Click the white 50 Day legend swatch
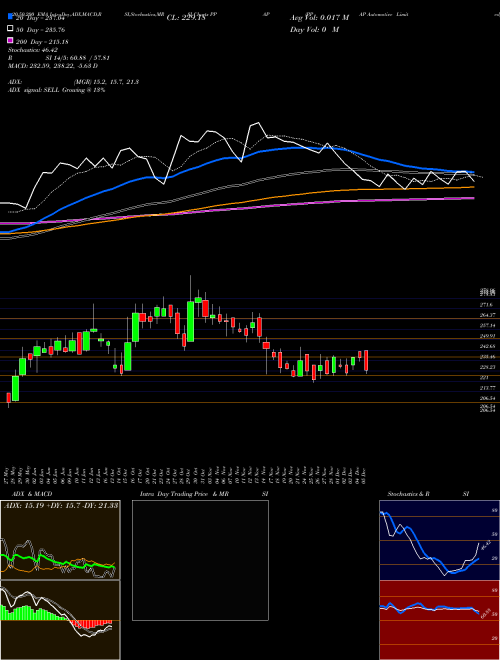500x660 pixels. pos(10,29)
